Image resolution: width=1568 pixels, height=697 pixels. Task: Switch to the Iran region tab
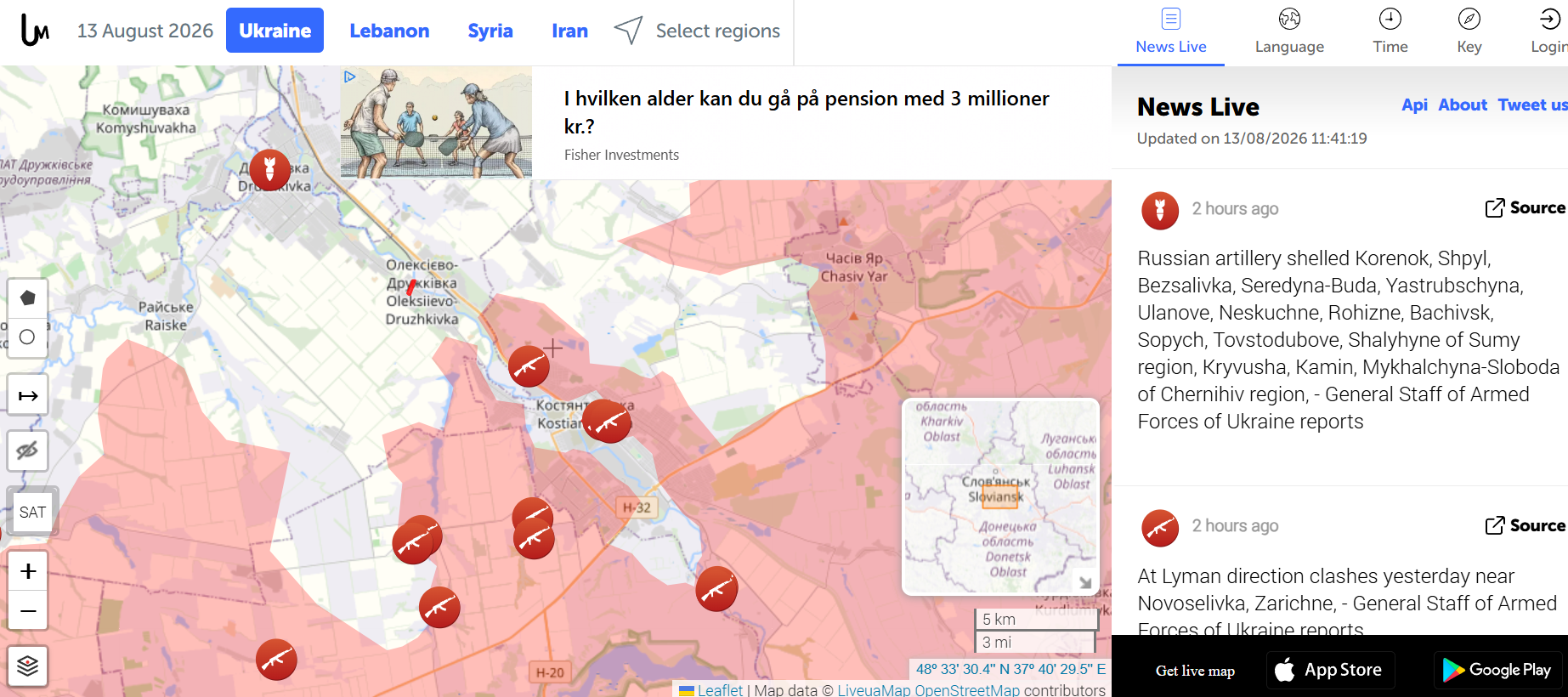[569, 31]
